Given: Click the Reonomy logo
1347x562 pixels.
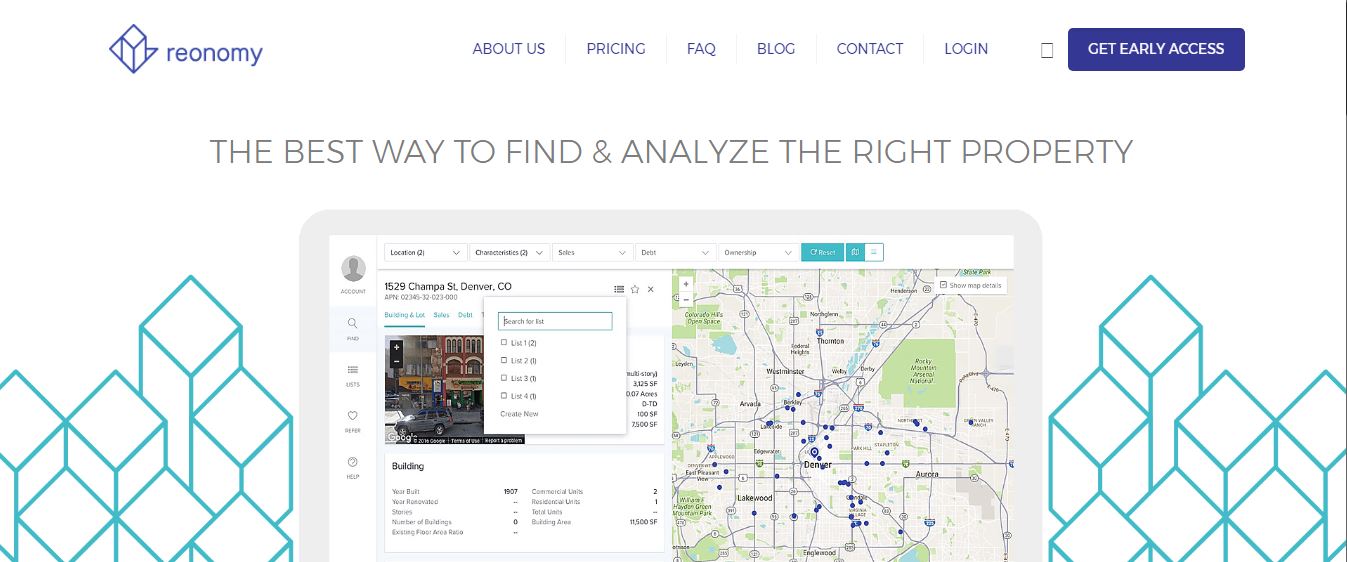Looking at the screenshot, I should click(x=186, y=50).
